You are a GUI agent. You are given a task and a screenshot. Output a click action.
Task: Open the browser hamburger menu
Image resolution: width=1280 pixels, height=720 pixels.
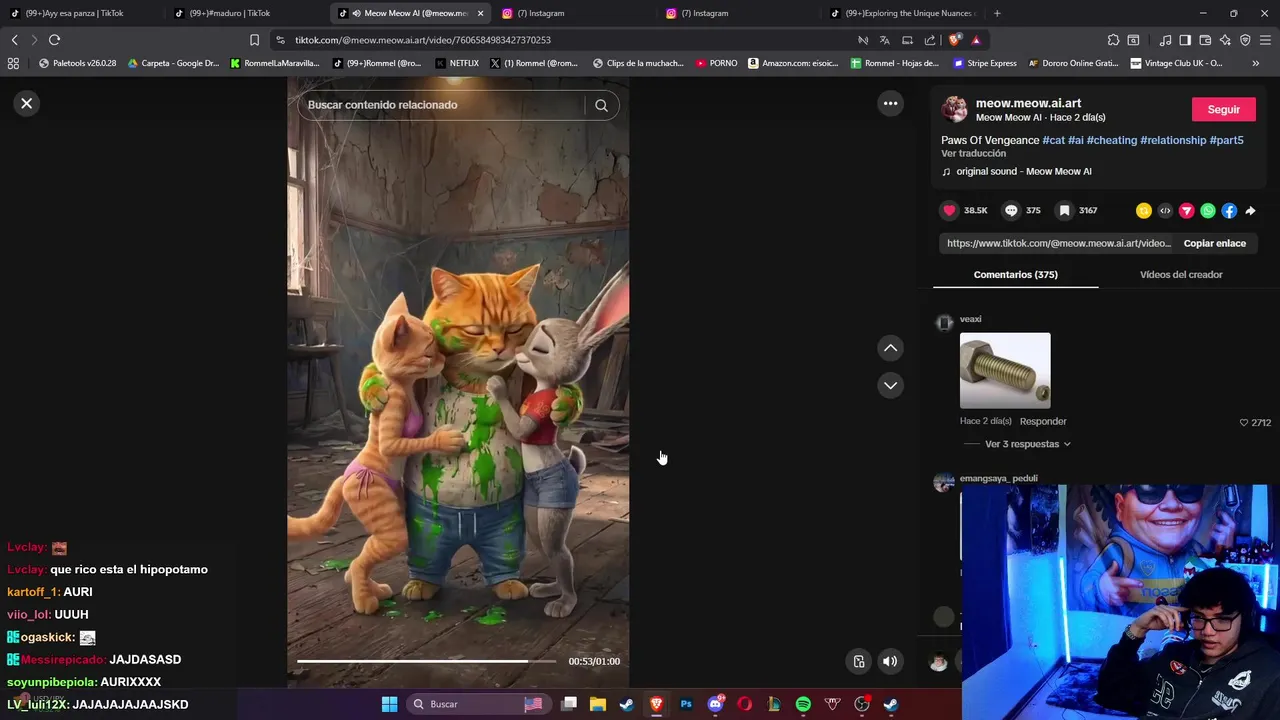click(x=1266, y=40)
